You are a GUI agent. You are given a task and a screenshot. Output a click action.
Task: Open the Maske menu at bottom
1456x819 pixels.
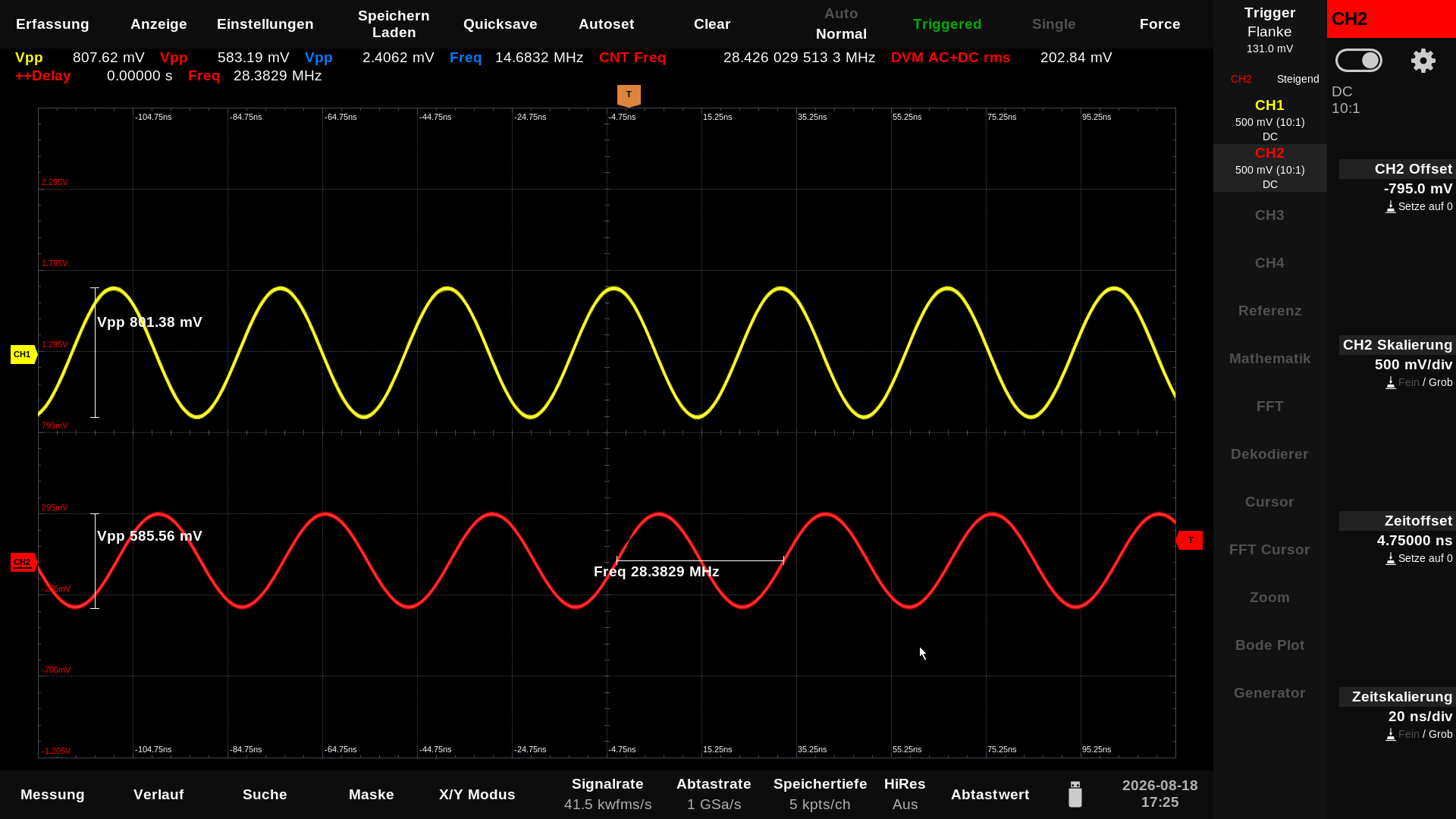(x=371, y=795)
